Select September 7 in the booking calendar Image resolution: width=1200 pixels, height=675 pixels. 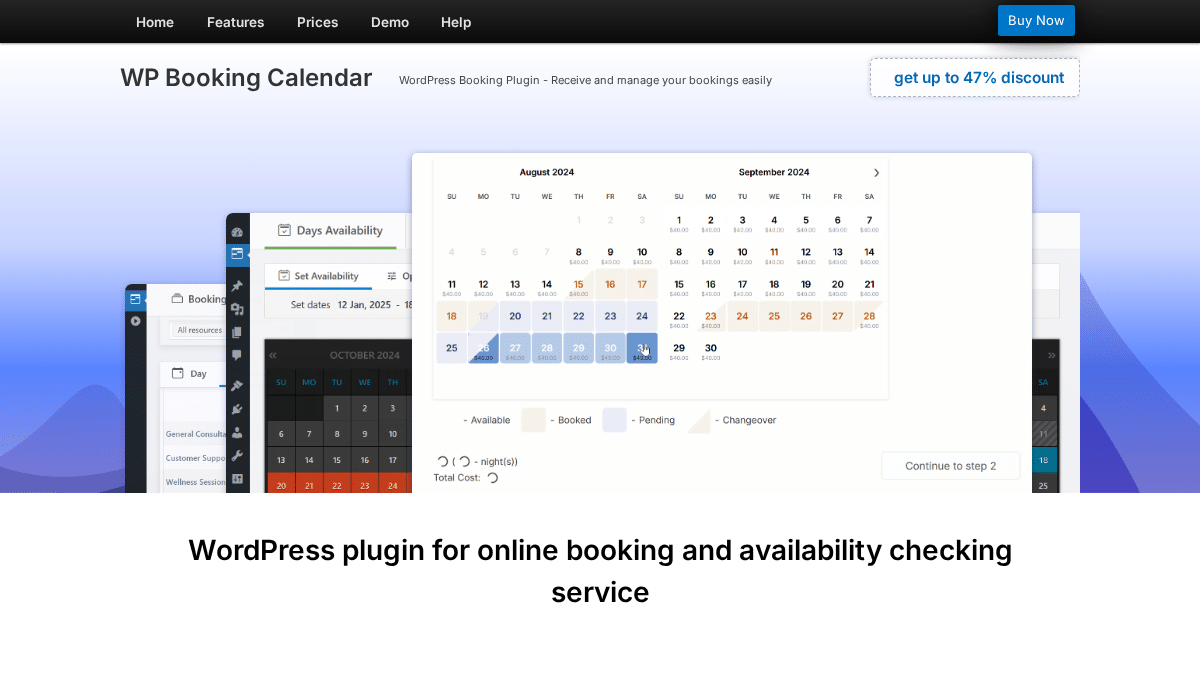tap(869, 221)
